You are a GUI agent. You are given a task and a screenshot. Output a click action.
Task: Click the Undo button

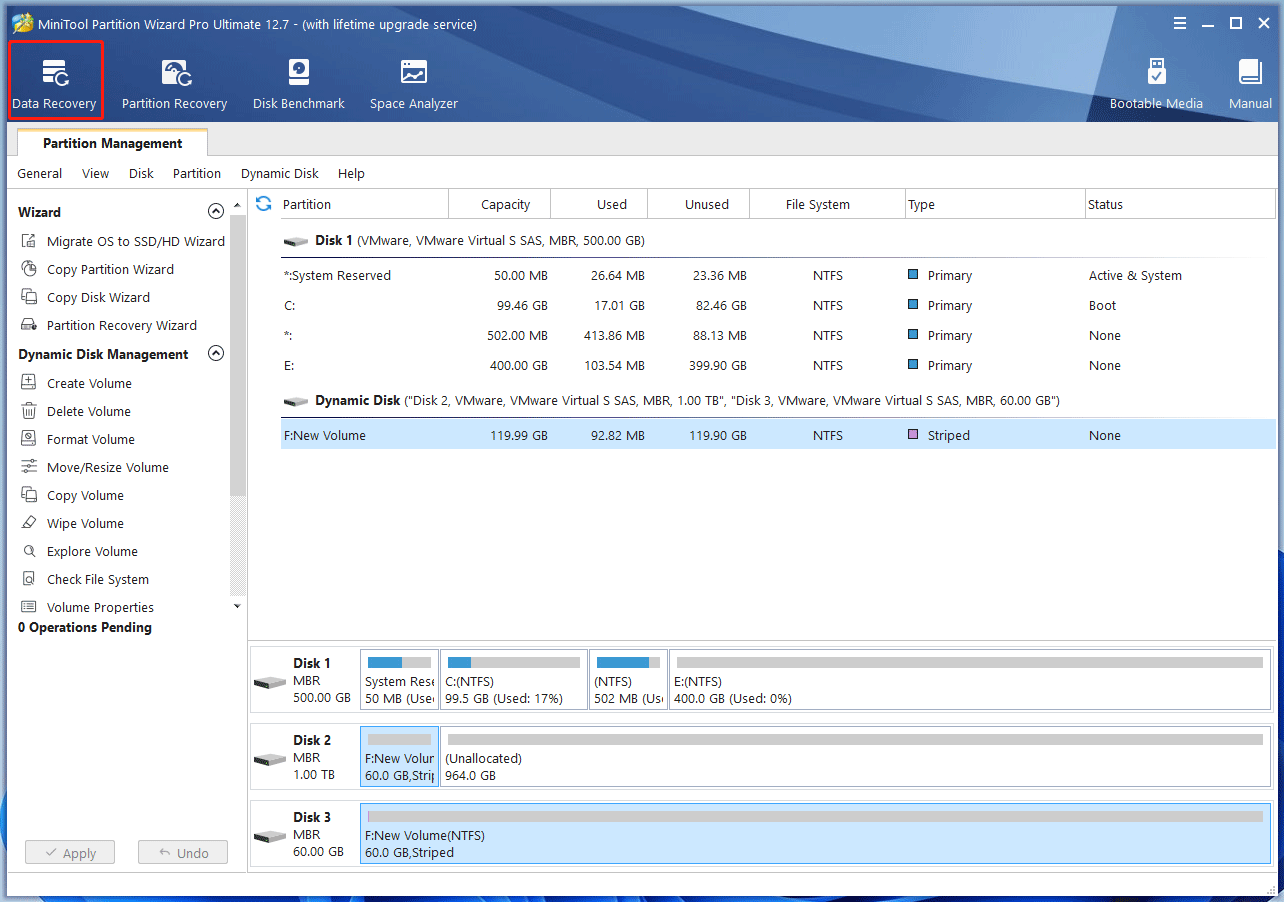[183, 853]
